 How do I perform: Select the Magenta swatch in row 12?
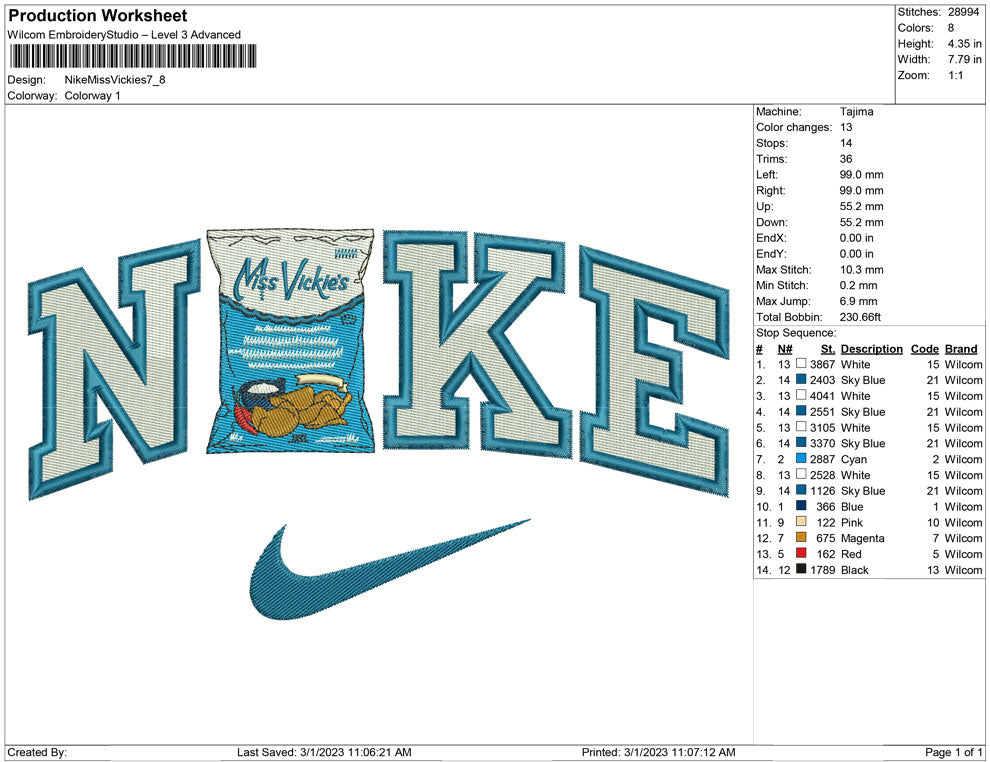(800, 538)
